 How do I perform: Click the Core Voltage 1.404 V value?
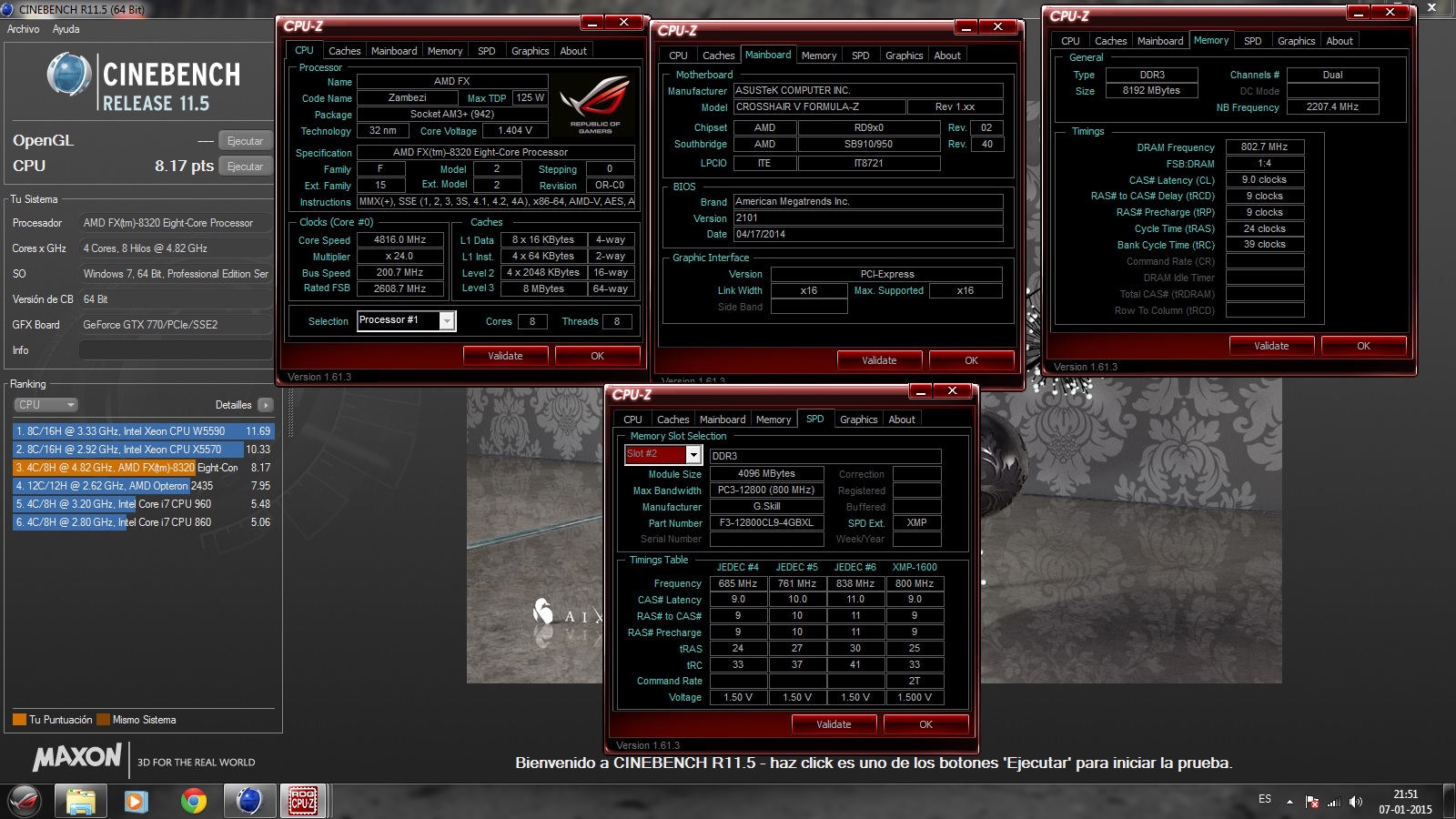coord(515,131)
